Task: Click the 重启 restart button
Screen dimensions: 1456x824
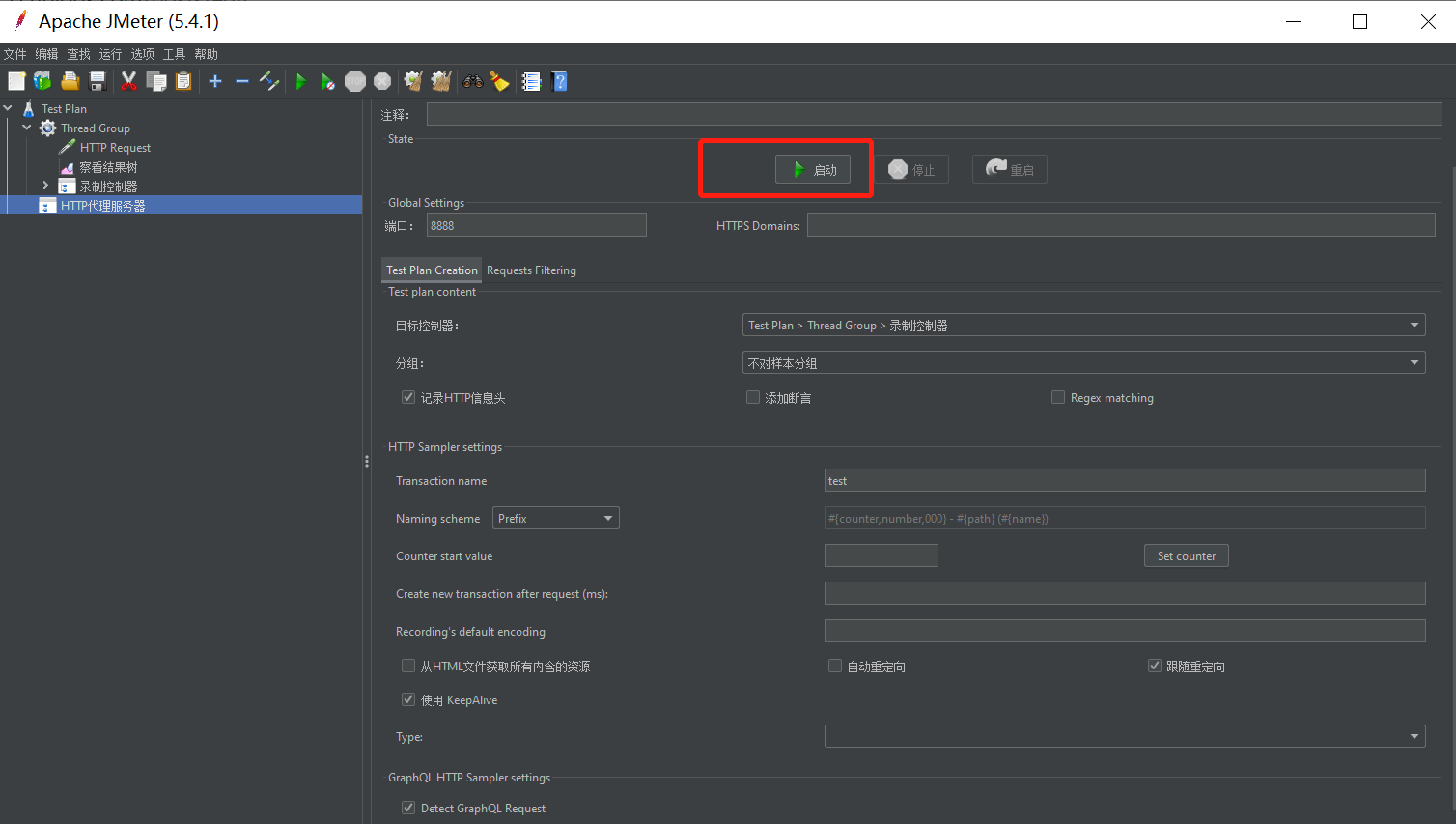Action: click(x=1010, y=169)
